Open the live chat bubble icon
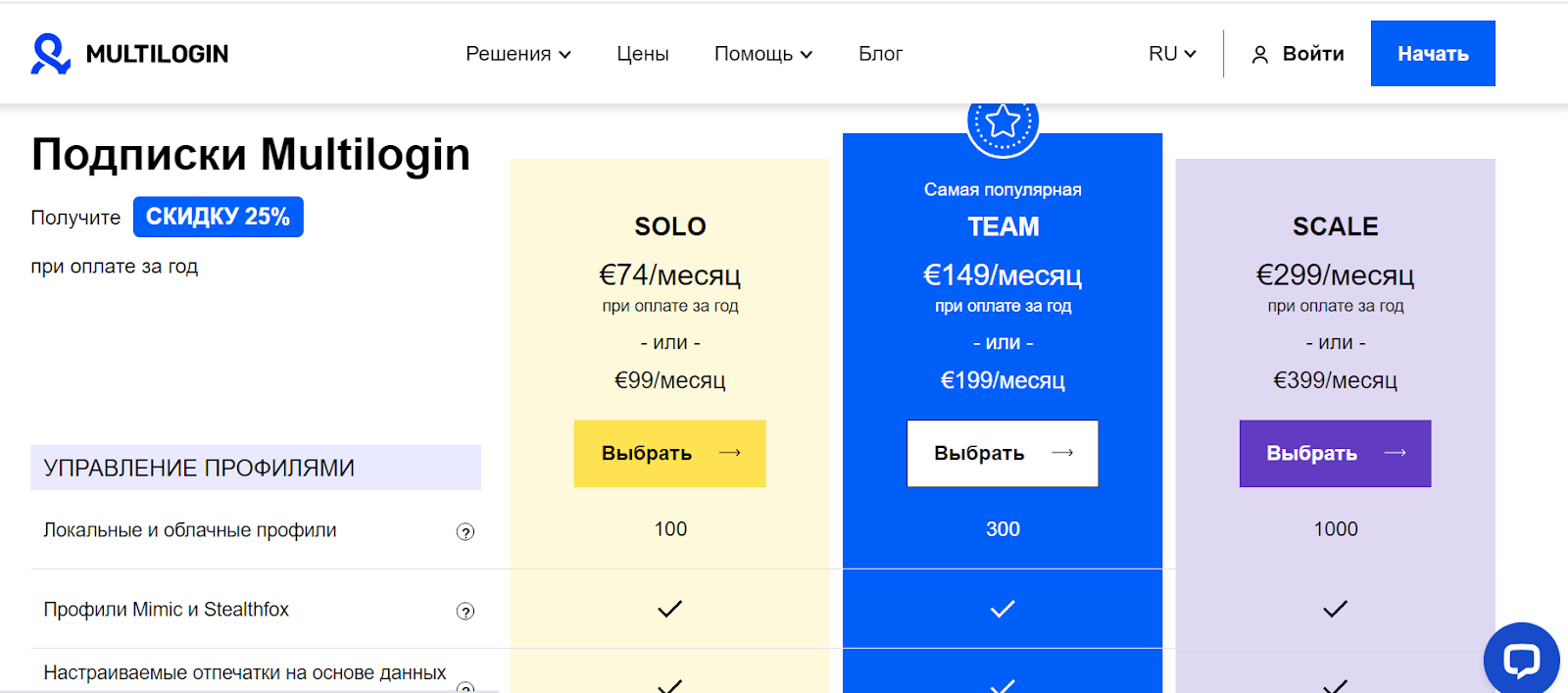Viewport: 1568px width, 693px height. point(1521,660)
